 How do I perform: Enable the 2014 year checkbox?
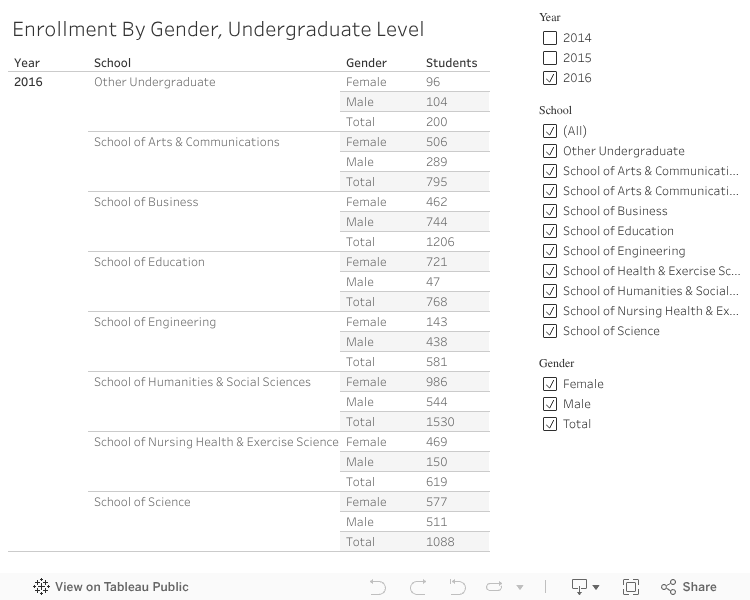click(x=549, y=38)
